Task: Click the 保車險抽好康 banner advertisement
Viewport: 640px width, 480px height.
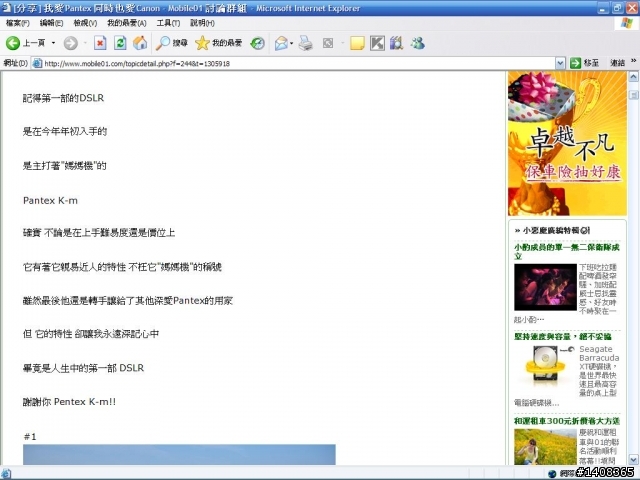Action: click(567, 144)
